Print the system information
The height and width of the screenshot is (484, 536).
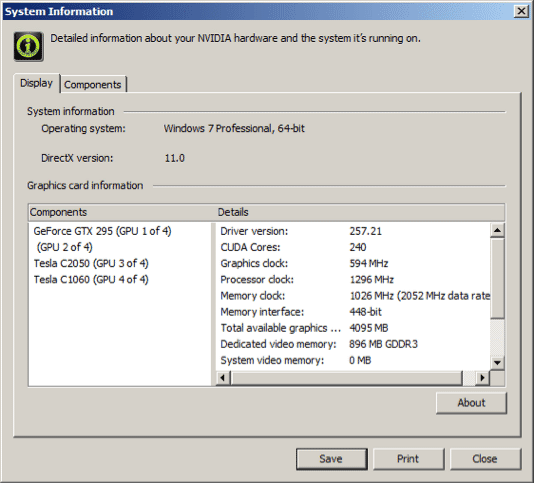pyautogui.click(x=409, y=460)
